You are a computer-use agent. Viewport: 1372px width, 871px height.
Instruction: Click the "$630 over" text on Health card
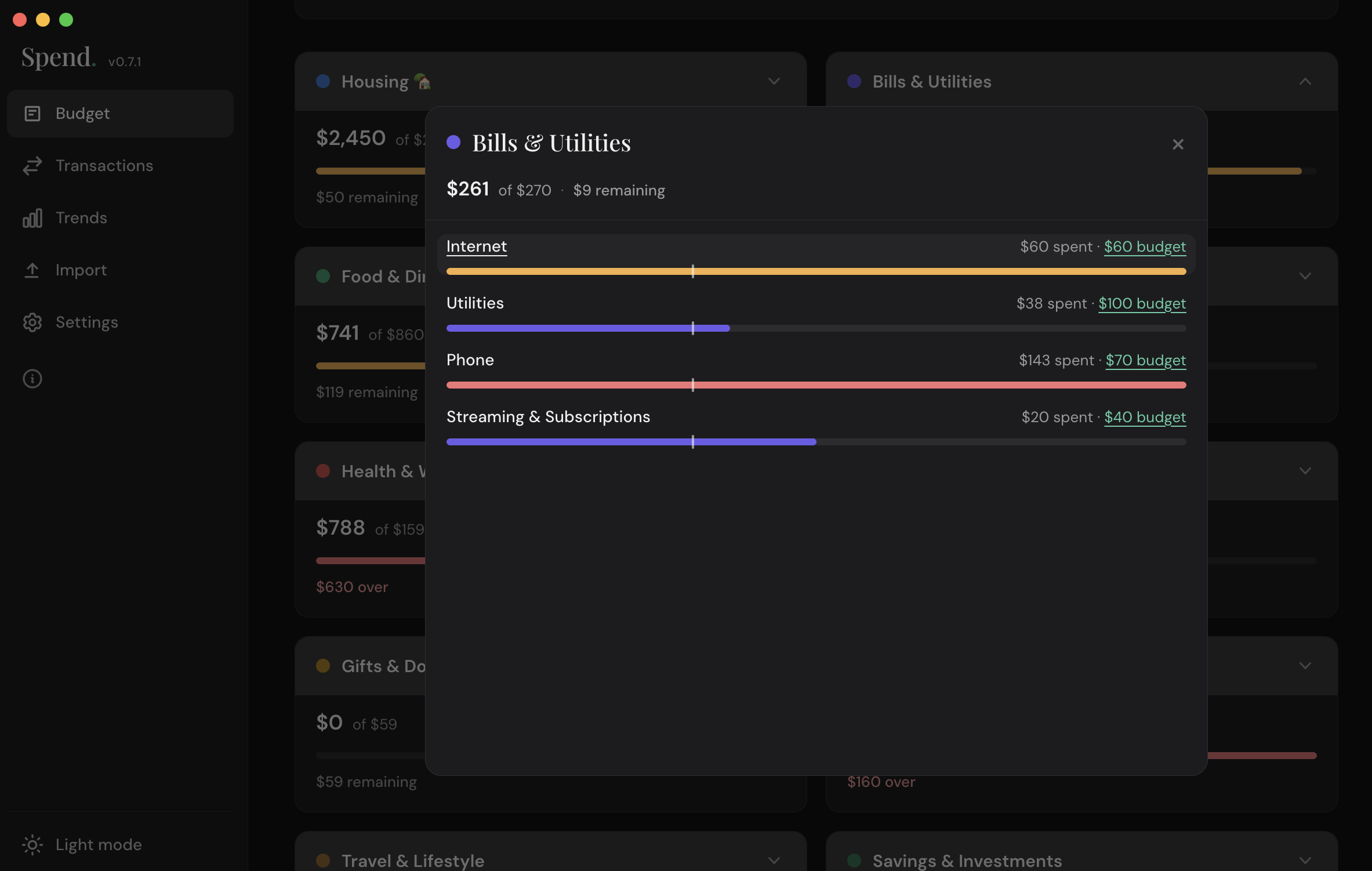(x=352, y=587)
